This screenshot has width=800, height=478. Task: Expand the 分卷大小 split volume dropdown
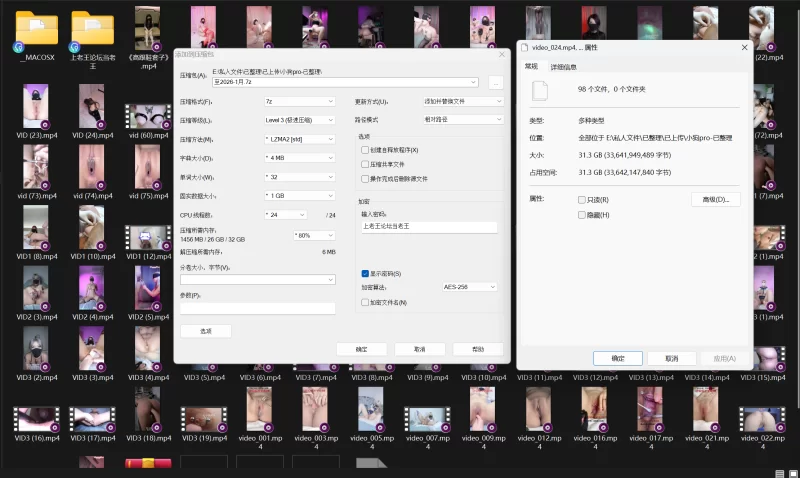click(331, 280)
